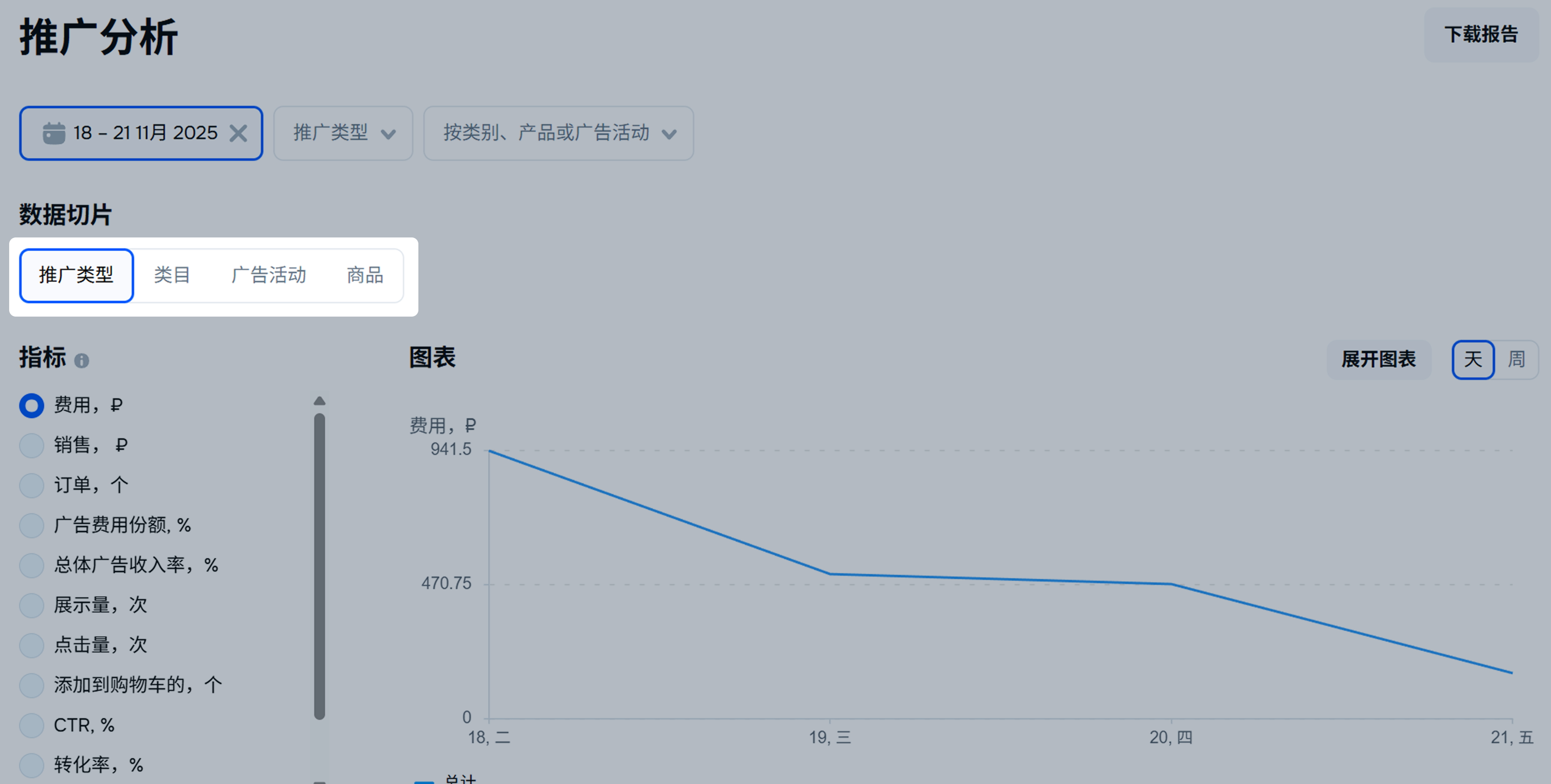
Task: Switch to the 广告活动 tab
Action: tap(268, 276)
